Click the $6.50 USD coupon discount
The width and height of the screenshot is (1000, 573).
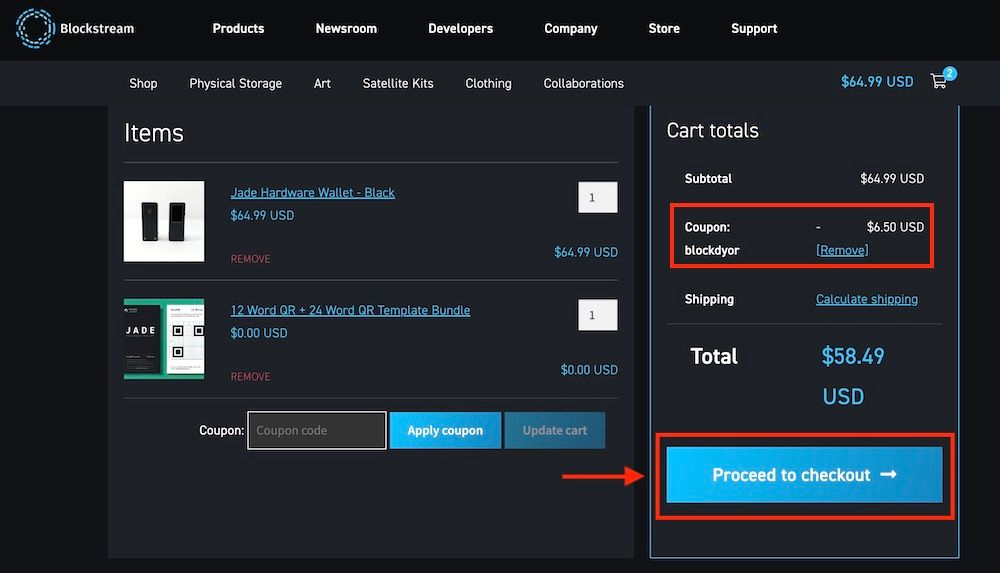coord(895,227)
